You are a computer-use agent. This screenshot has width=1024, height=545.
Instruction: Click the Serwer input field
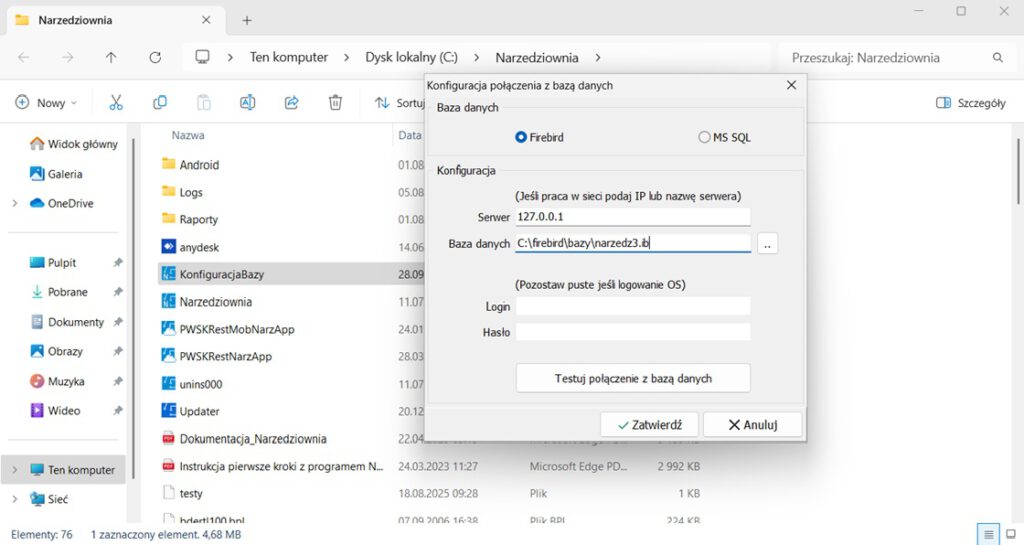coord(632,217)
